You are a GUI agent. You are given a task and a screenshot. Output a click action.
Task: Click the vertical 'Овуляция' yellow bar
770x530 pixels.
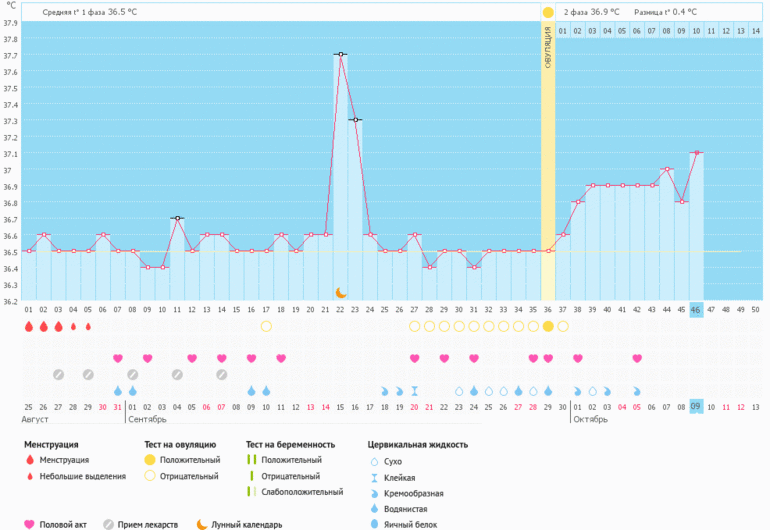(x=547, y=150)
